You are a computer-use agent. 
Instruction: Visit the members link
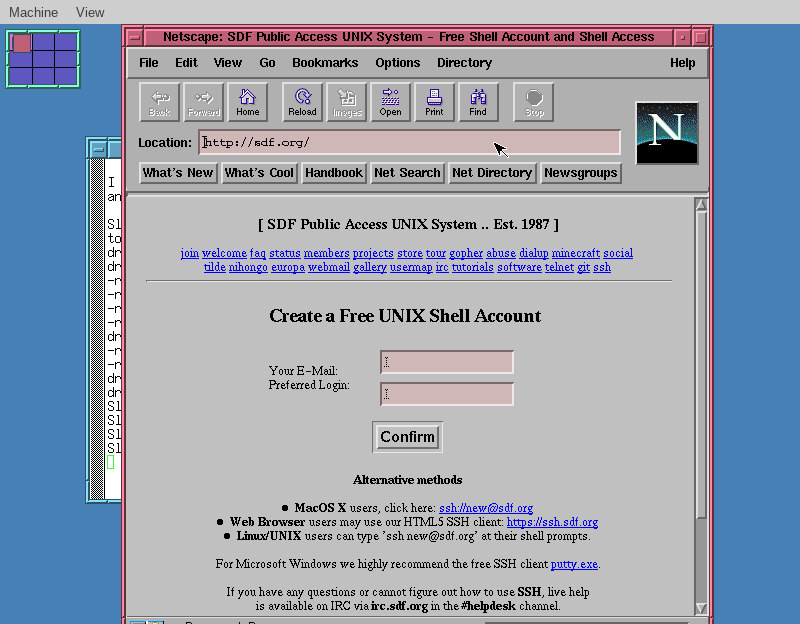[x=327, y=253]
